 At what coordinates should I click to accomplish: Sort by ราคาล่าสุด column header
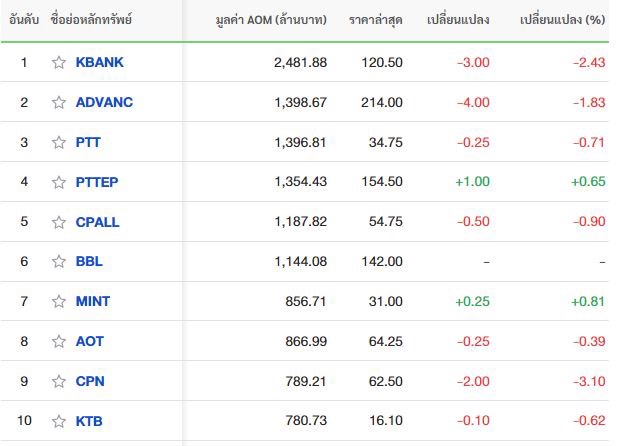(375, 20)
